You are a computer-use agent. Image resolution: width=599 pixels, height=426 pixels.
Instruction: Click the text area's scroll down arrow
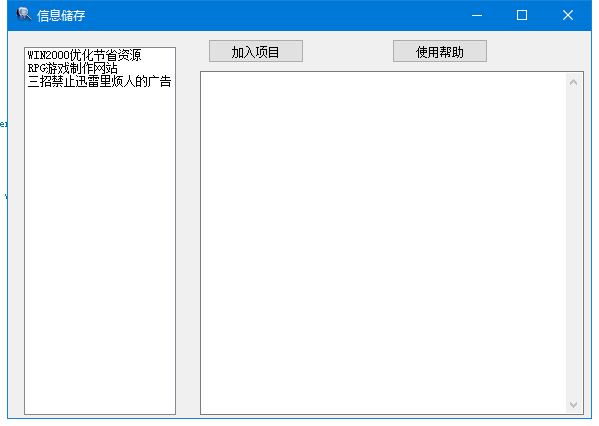[x=573, y=404]
